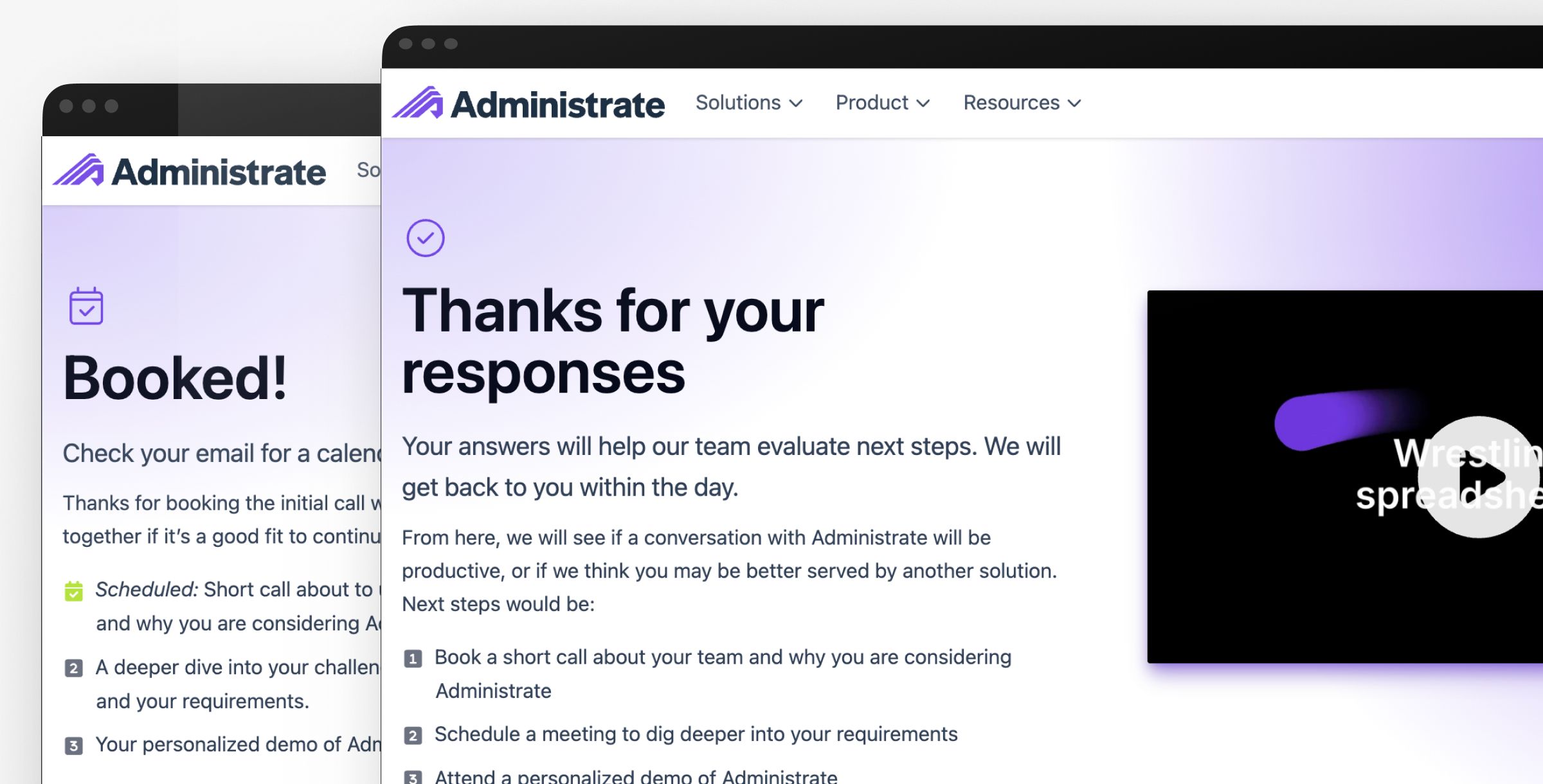Expand the Product menu

tap(883, 103)
